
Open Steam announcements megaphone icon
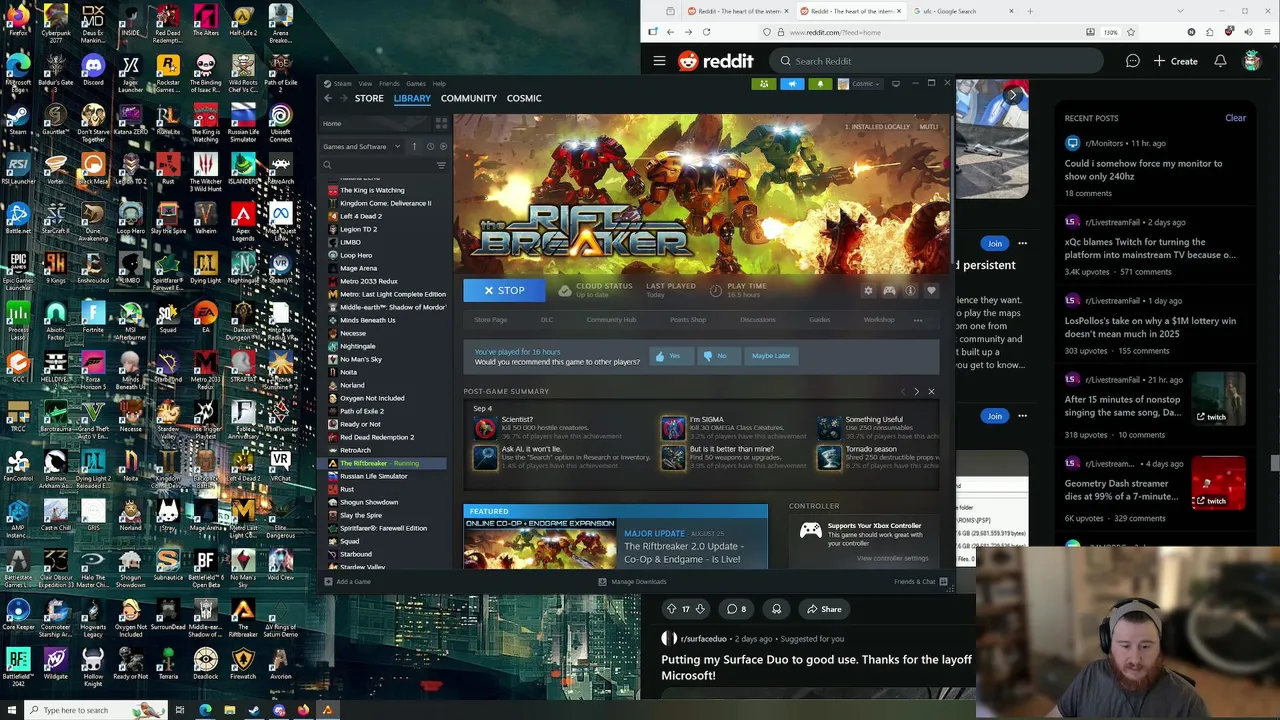pos(792,84)
